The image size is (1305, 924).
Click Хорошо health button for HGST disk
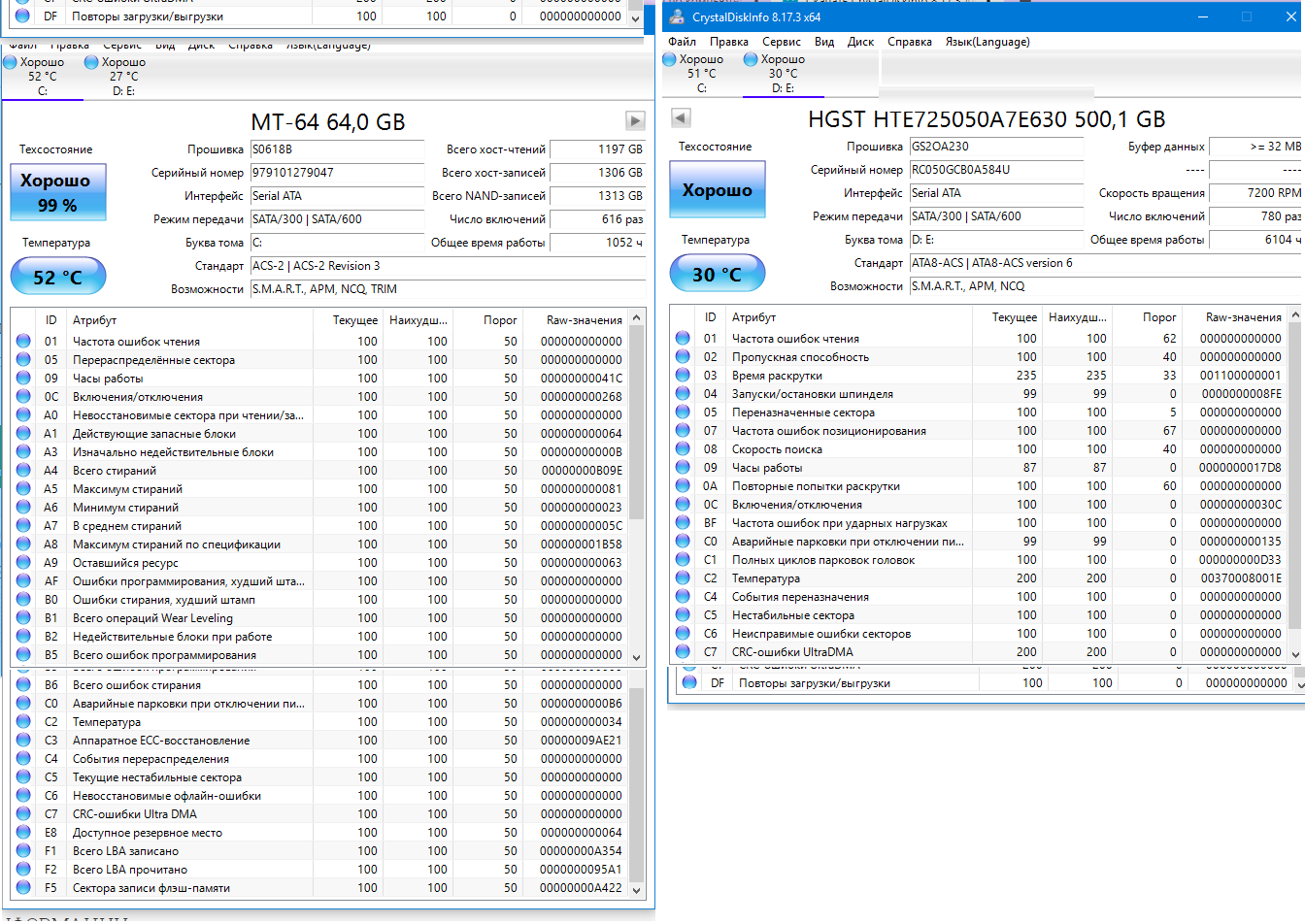pyautogui.click(x=717, y=189)
